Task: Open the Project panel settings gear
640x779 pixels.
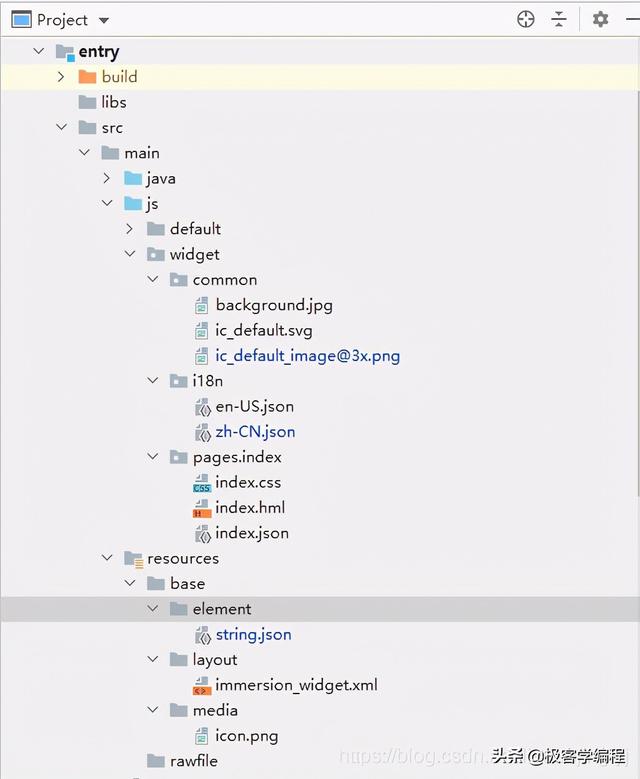Action: tap(600, 19)
